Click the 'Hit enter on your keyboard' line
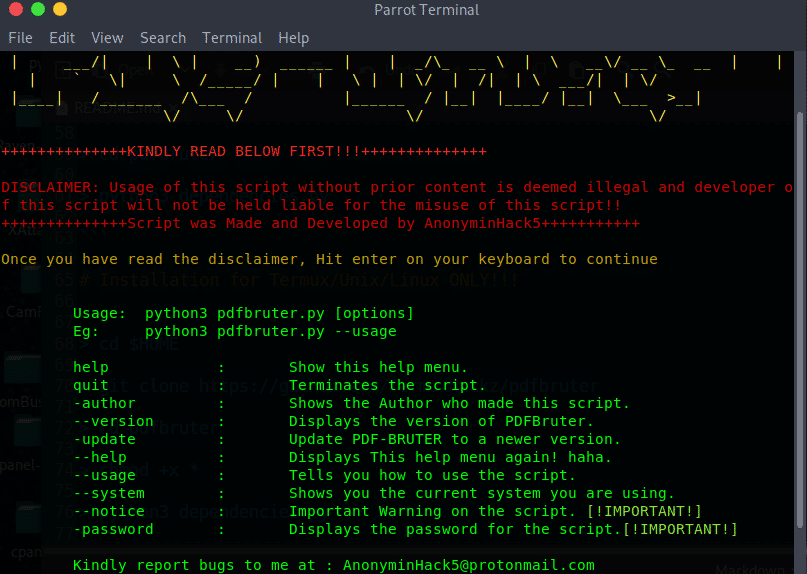The width and height of the screenshot is (807, 574). click(x=329, y=259)
